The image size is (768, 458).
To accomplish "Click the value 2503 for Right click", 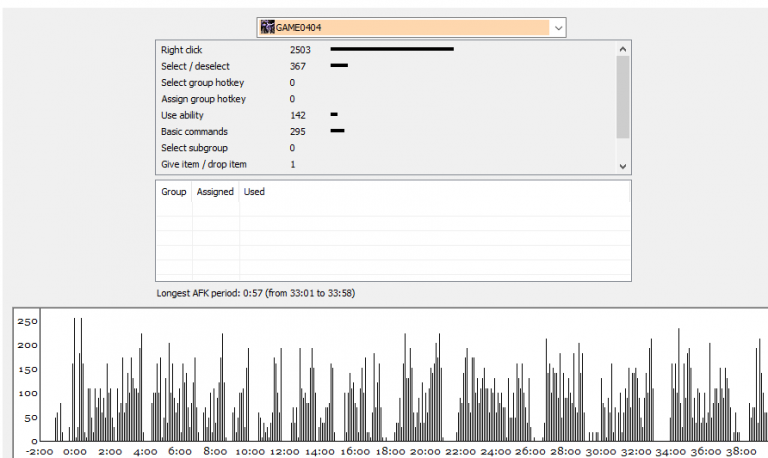I will [x=300, y=50].
